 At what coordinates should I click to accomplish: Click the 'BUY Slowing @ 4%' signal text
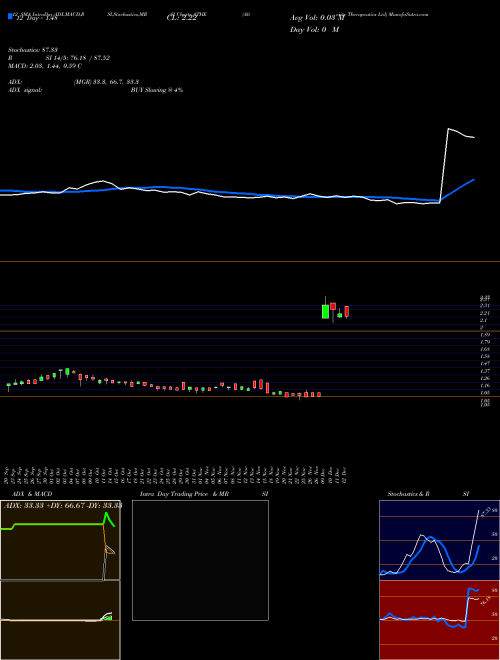point(157,90)
